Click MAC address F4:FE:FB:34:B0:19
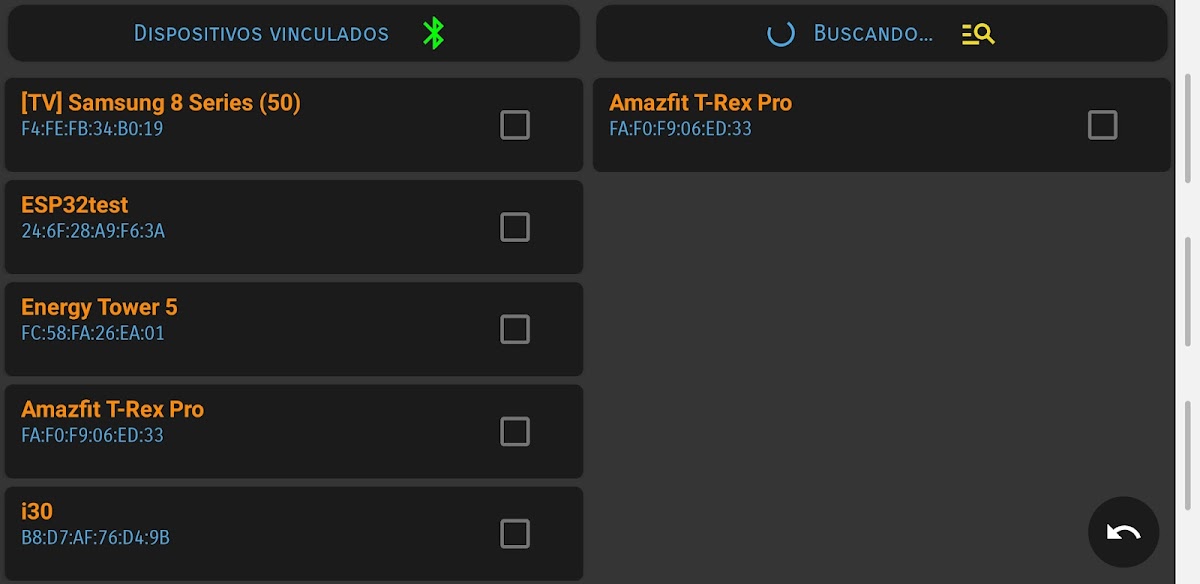The width and height of the screenshot is (1200, 584). [x=92, y=129]
